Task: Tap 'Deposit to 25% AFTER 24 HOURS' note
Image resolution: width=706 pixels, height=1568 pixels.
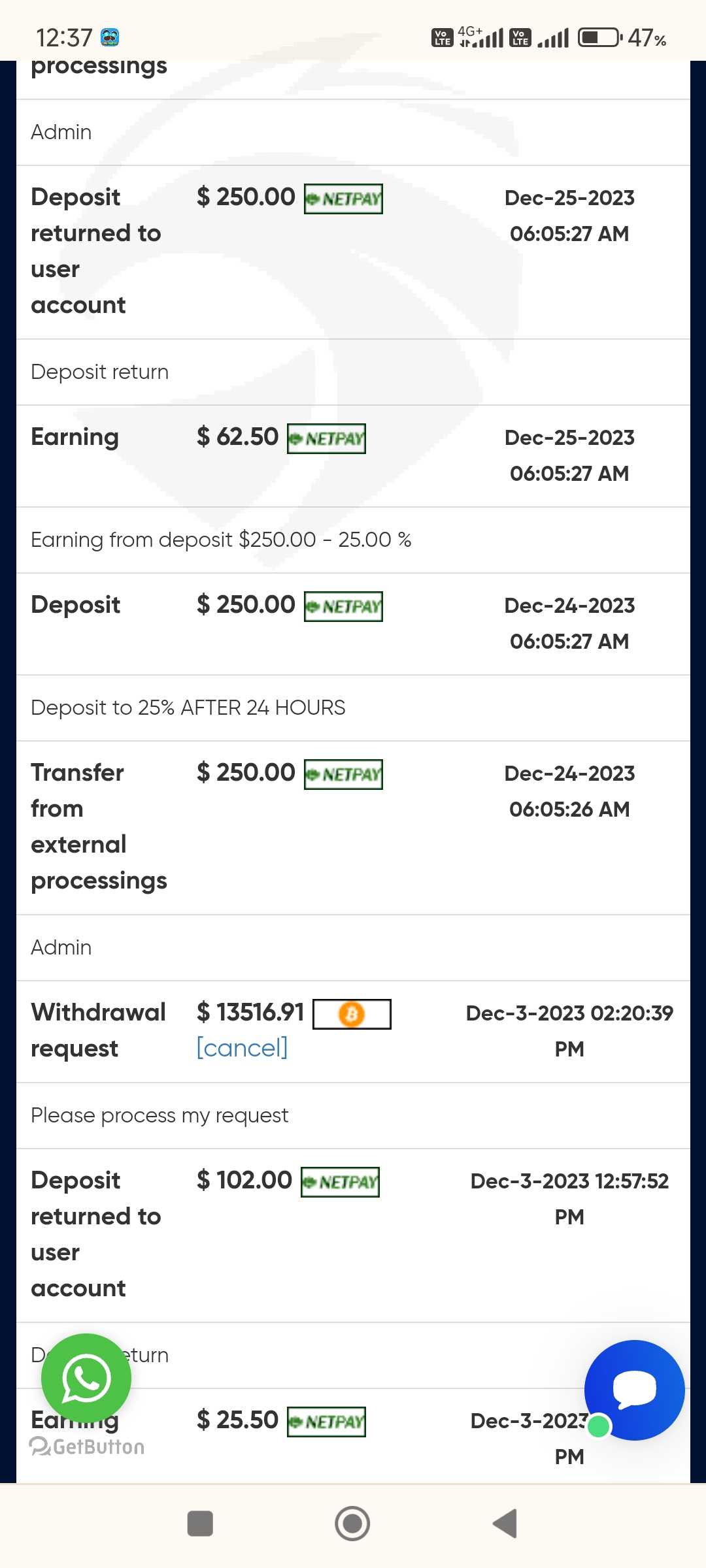Action: pos(188,708)
